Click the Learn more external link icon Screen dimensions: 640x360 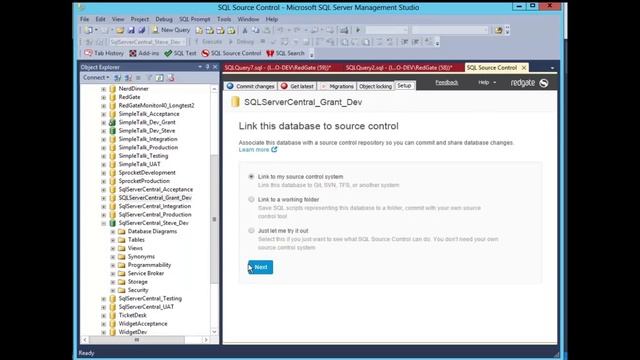coord(274,149)
